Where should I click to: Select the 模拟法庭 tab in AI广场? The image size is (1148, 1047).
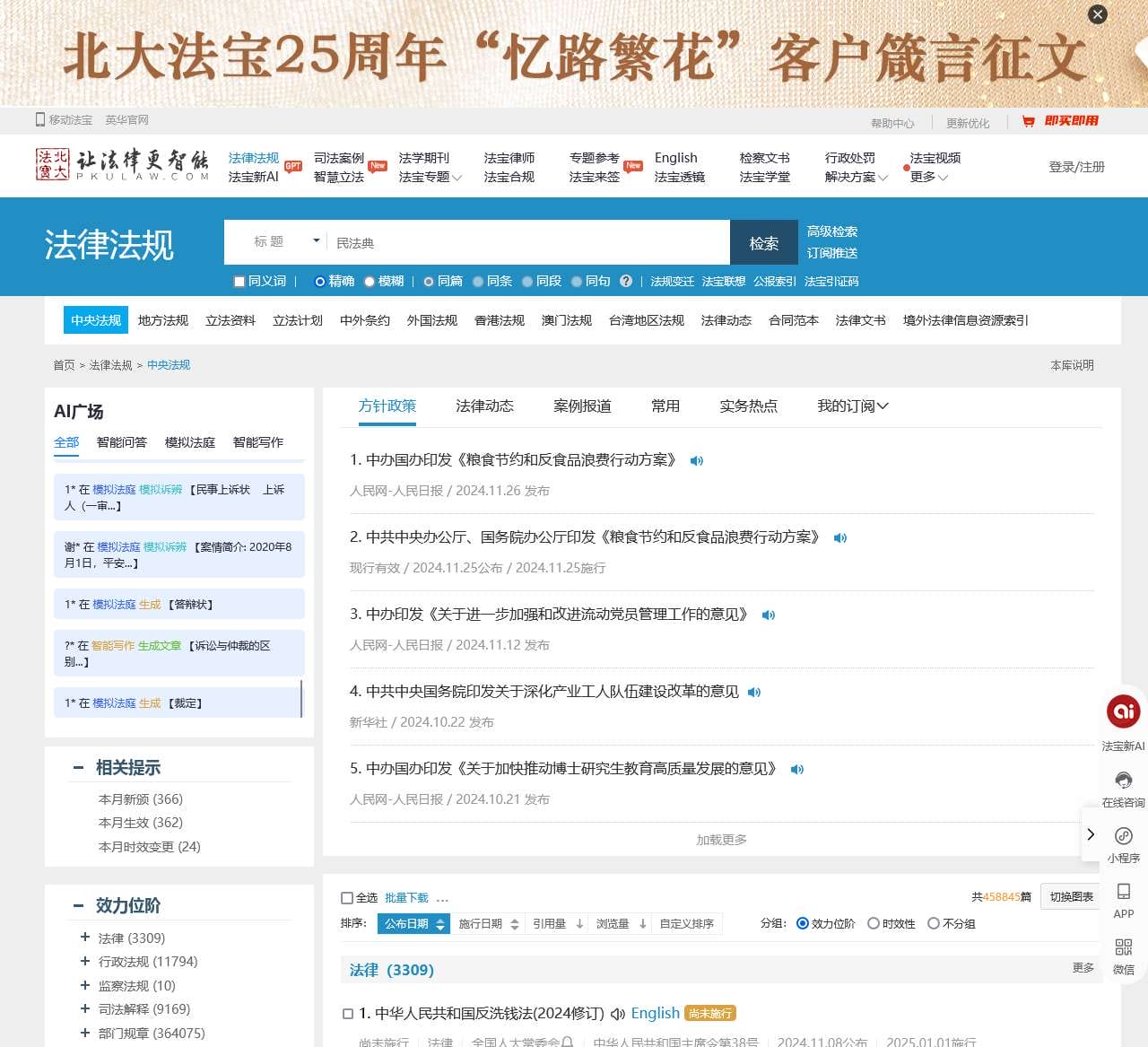[190, 442]
